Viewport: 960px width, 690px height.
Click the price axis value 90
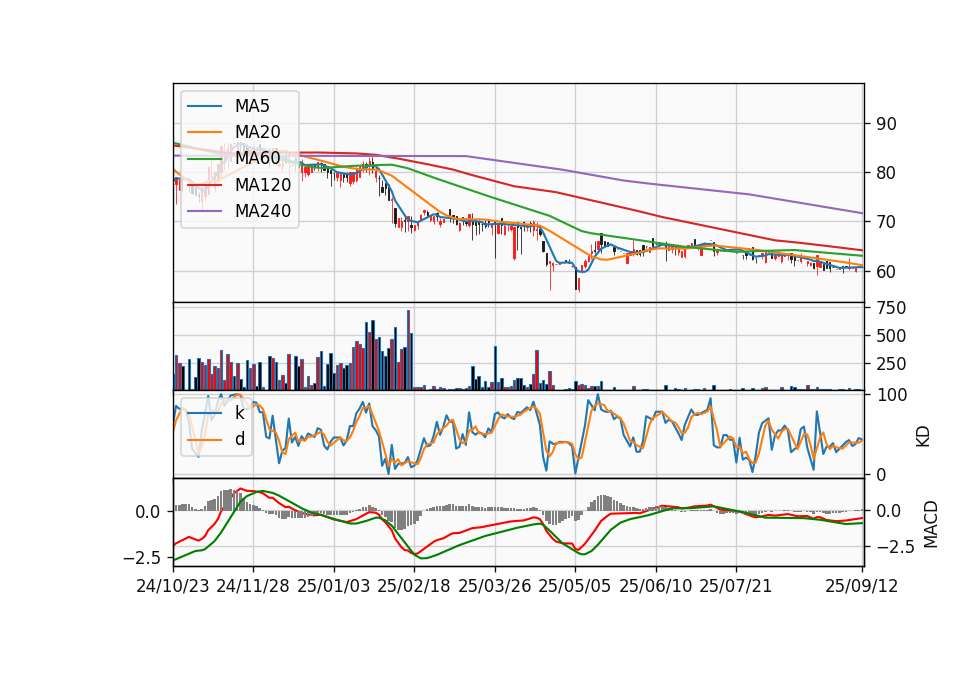[x=886, y=124]
